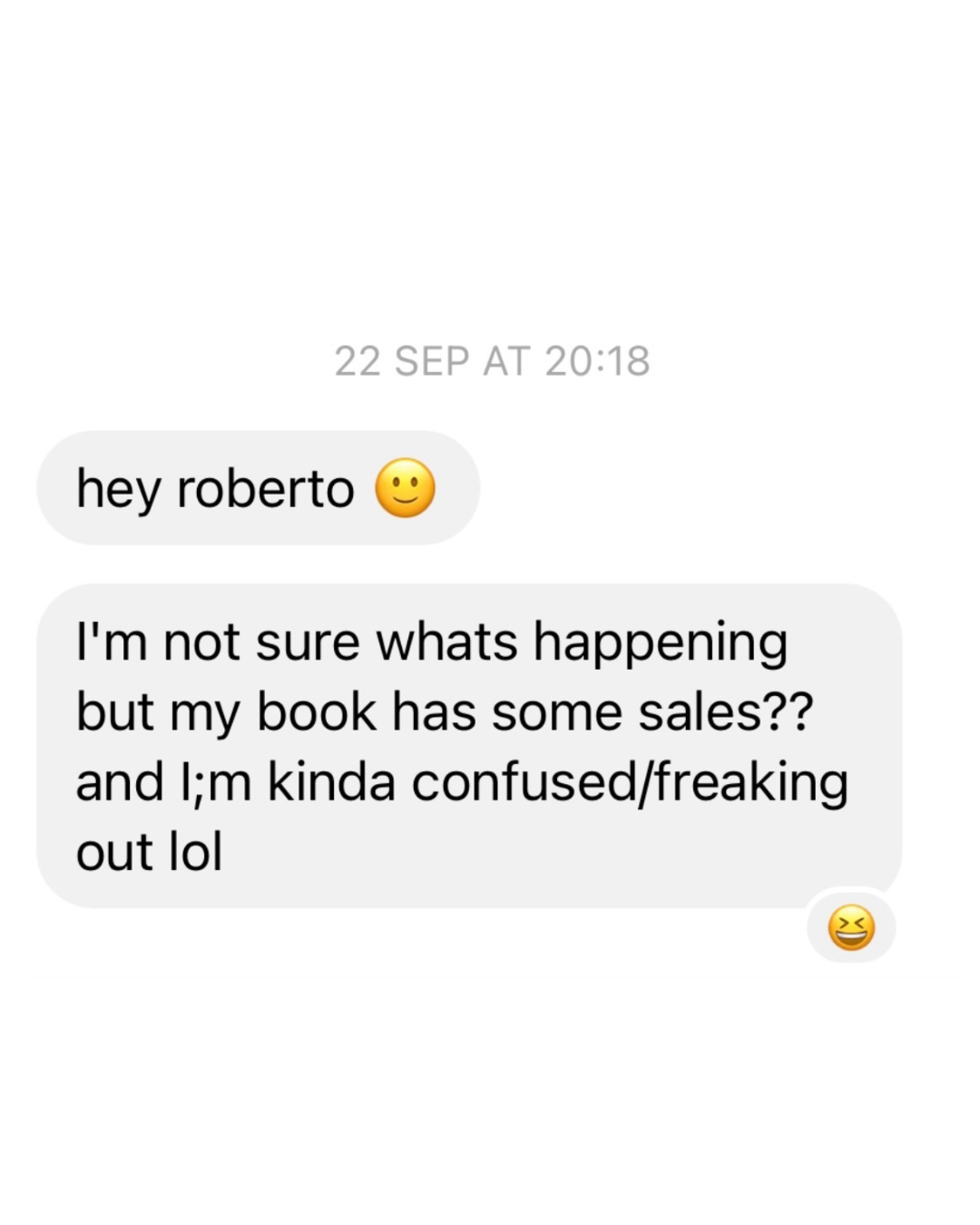Click the 22 SEP AT 20:18 timestamp

pyautogui.click(x=492, y=361)
